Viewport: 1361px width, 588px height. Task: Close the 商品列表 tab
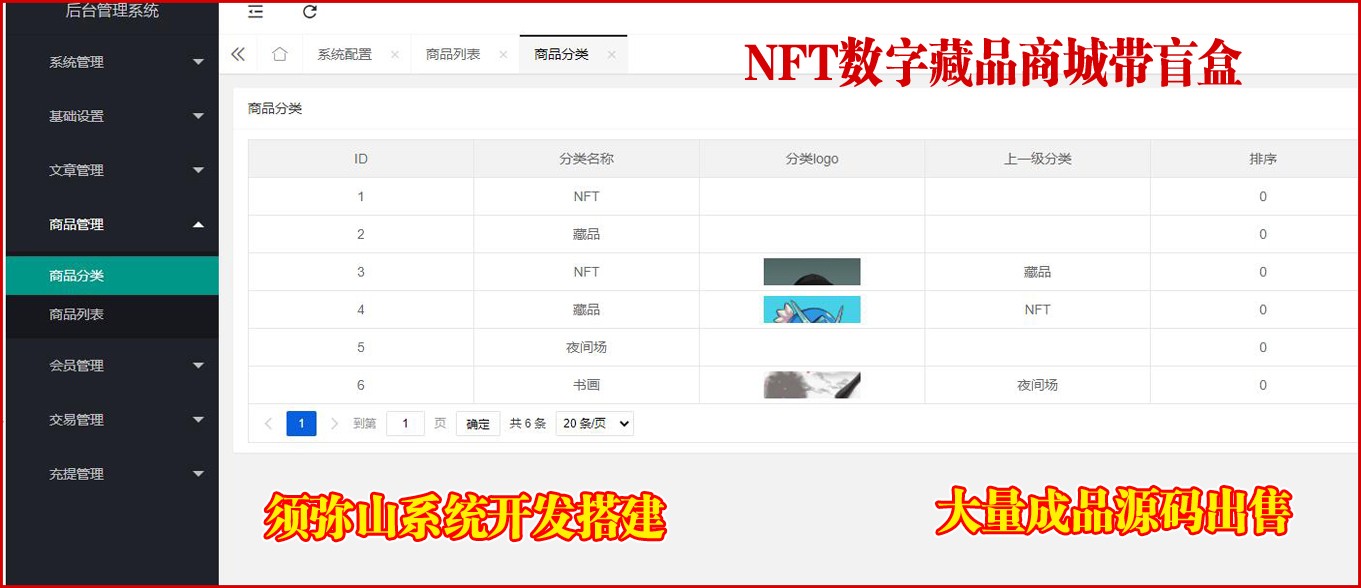tap(503, 55)
